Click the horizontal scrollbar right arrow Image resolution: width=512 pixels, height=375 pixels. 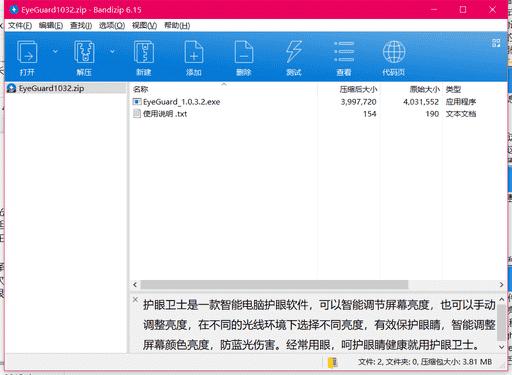coord(501,285)
